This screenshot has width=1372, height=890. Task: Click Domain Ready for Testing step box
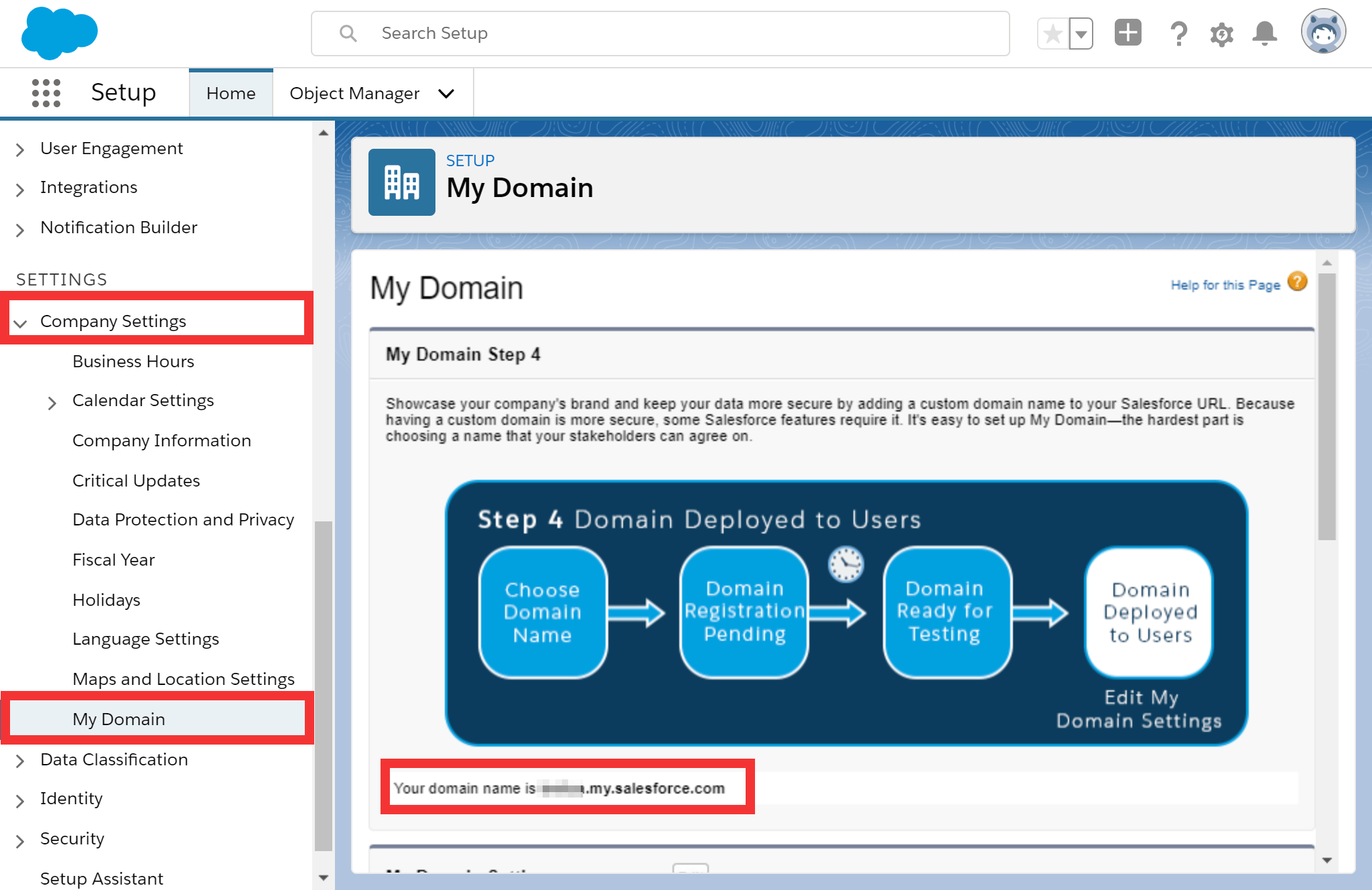click(948, 613)
